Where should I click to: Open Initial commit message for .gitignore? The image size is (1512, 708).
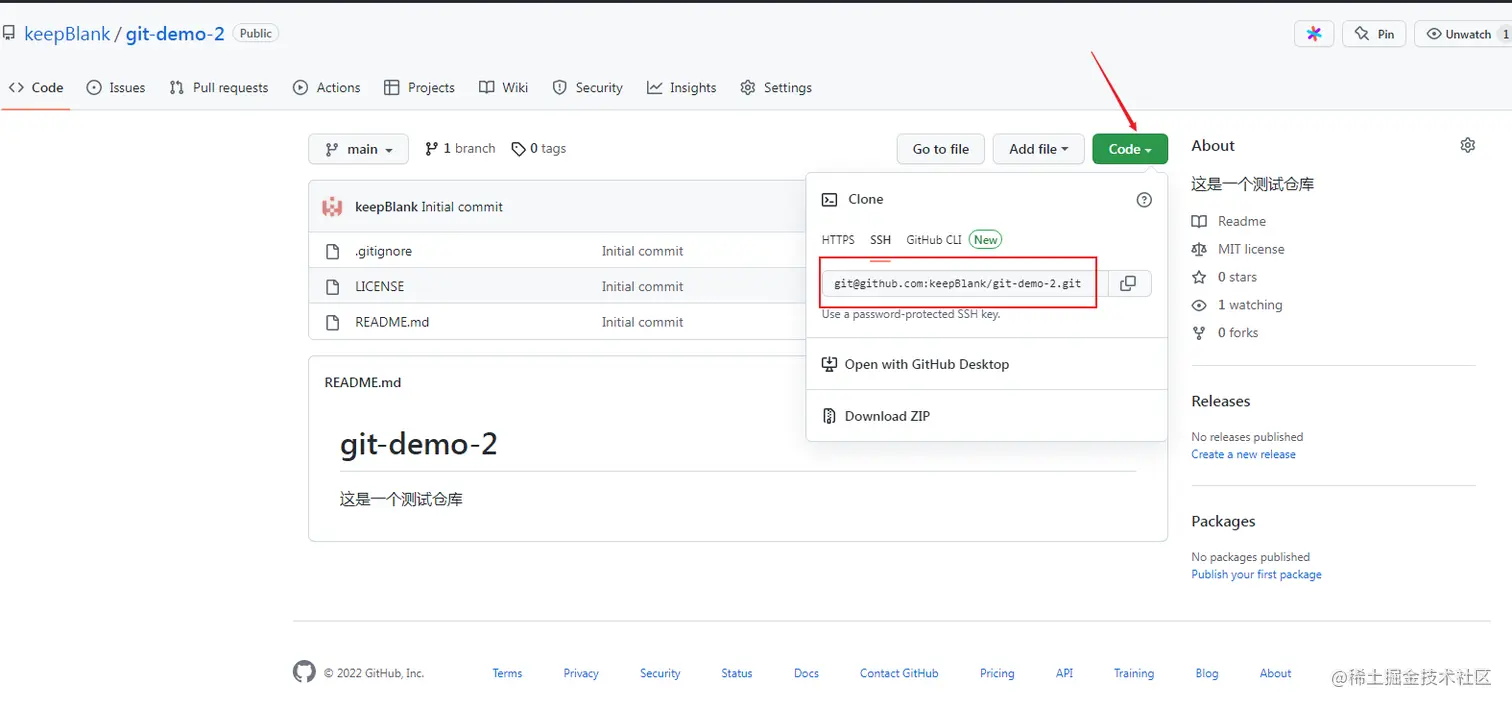coord(642,251)
